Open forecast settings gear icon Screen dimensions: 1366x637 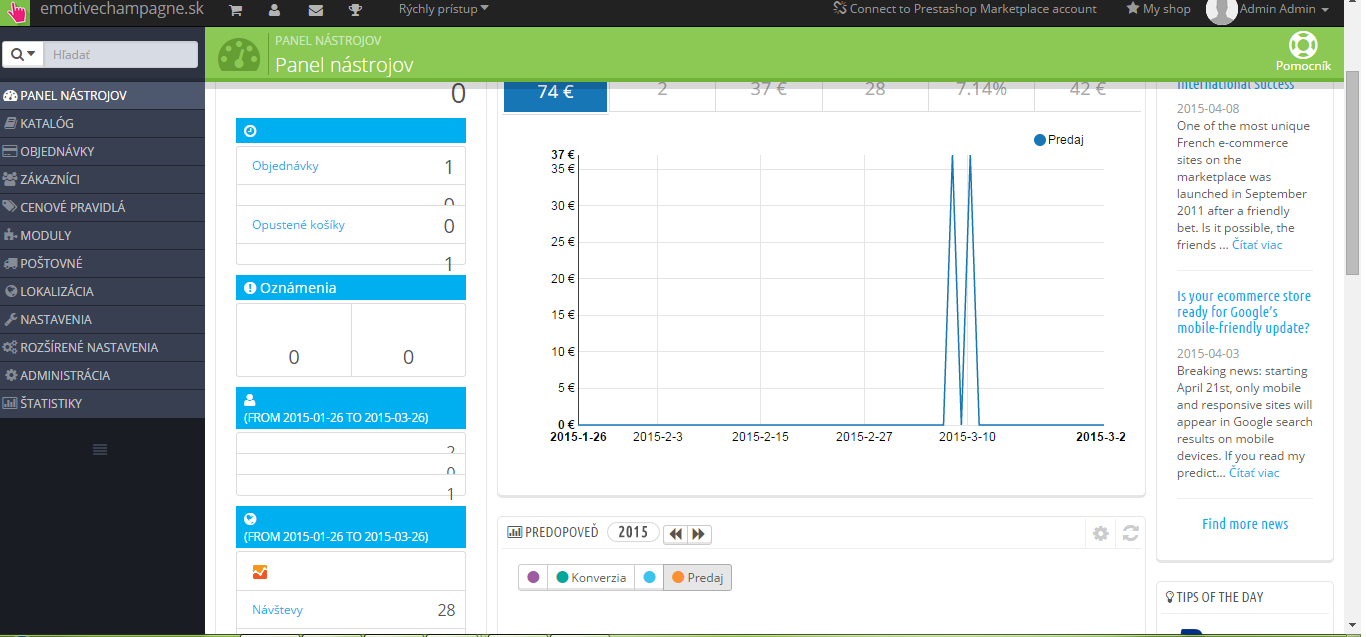[1101, 533]
